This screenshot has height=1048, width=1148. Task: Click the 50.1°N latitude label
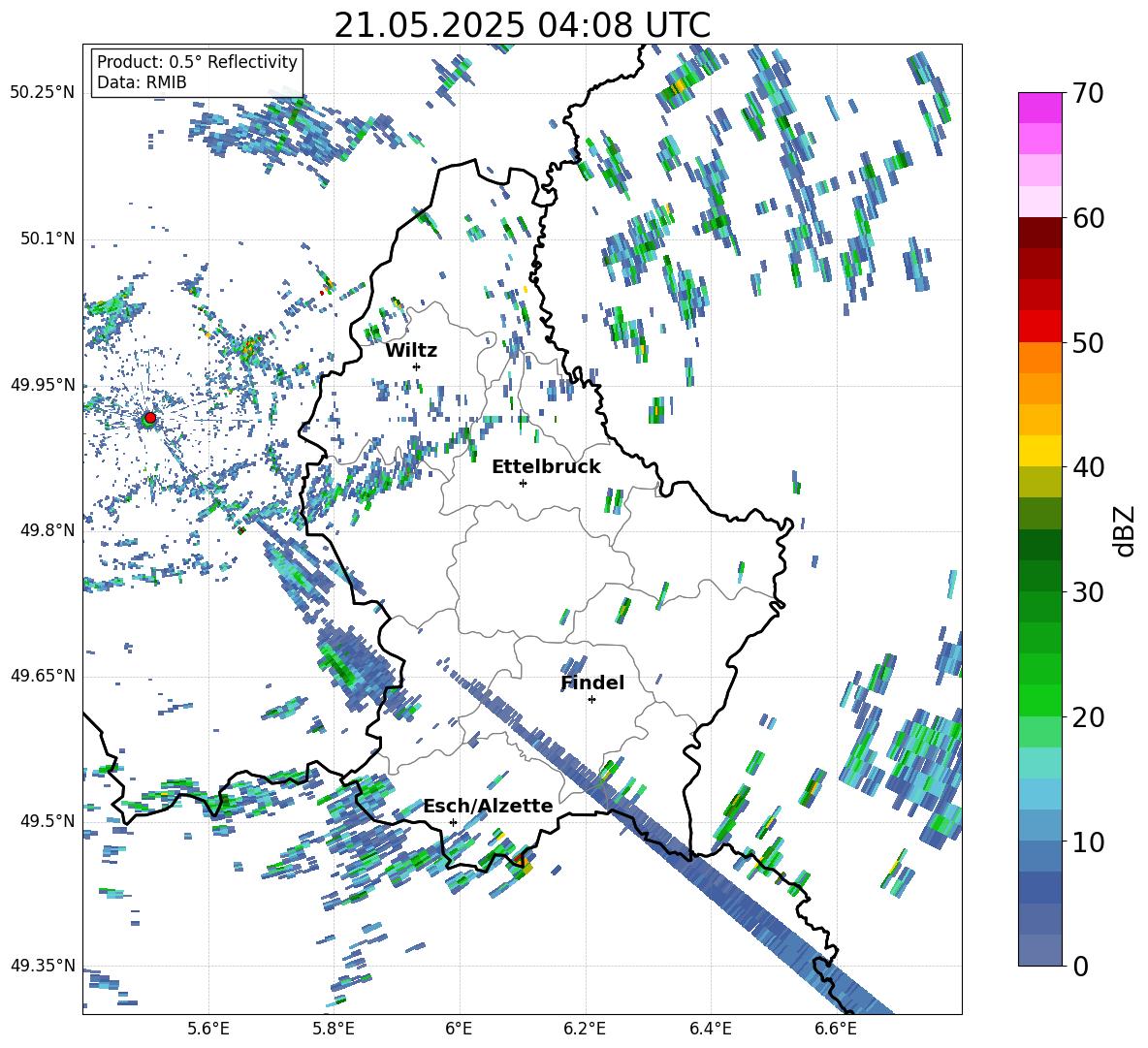[x=47, y=238]
